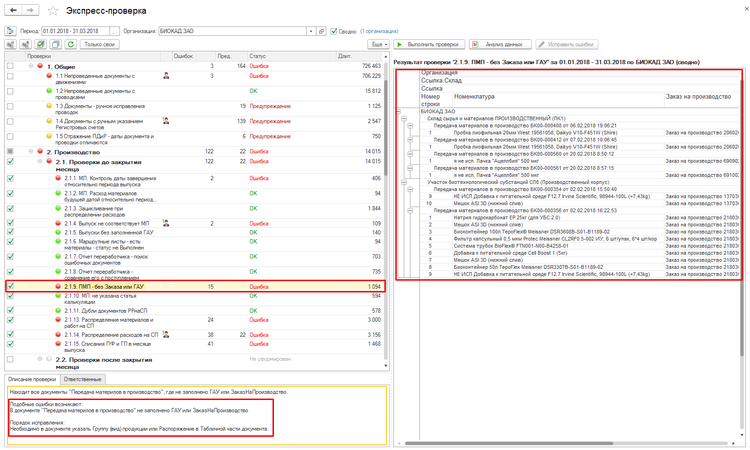Uncheck row 2.1.15 Списания ПФ и ГП
The height and width of the screenshot is (450, 750).
click(10, 344)
